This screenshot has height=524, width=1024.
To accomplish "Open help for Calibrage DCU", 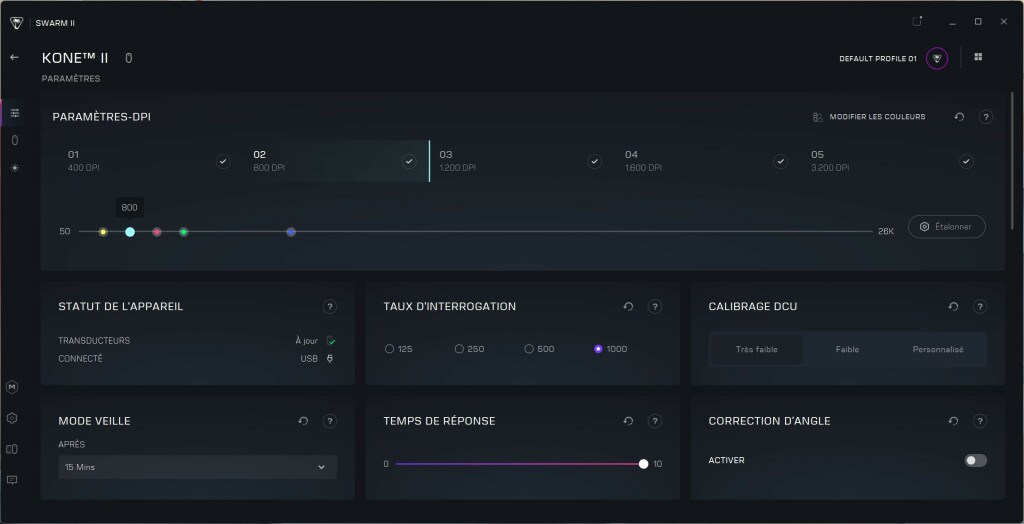I will click(x=980, y=306).
